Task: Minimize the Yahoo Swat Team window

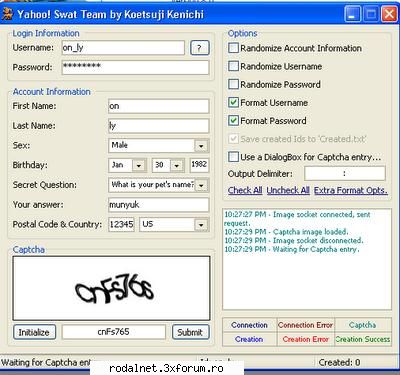Action: click(353, 14)
